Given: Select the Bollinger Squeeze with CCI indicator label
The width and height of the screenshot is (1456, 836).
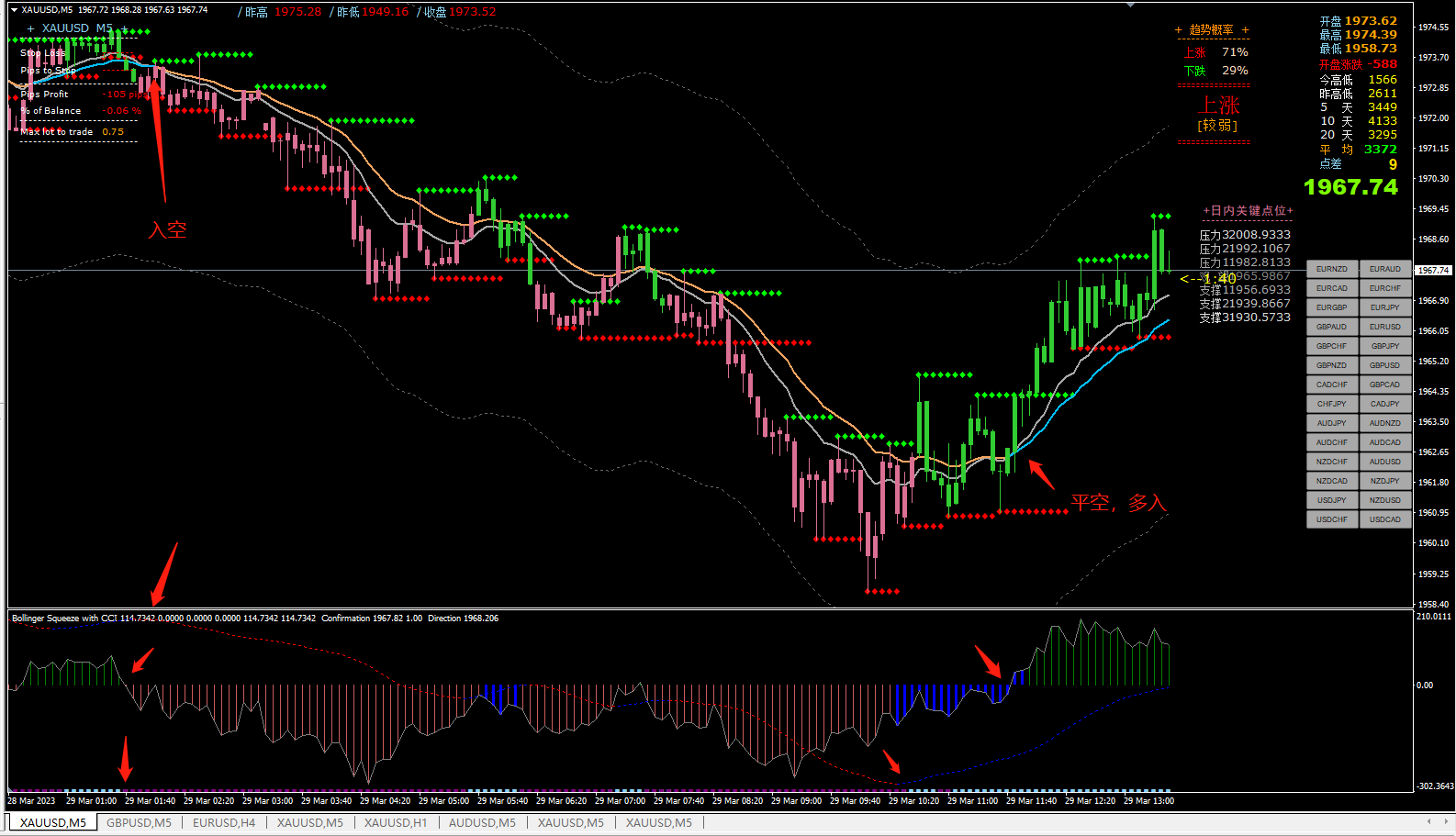Looking at the screenshot, I should (x=64, y=619).
